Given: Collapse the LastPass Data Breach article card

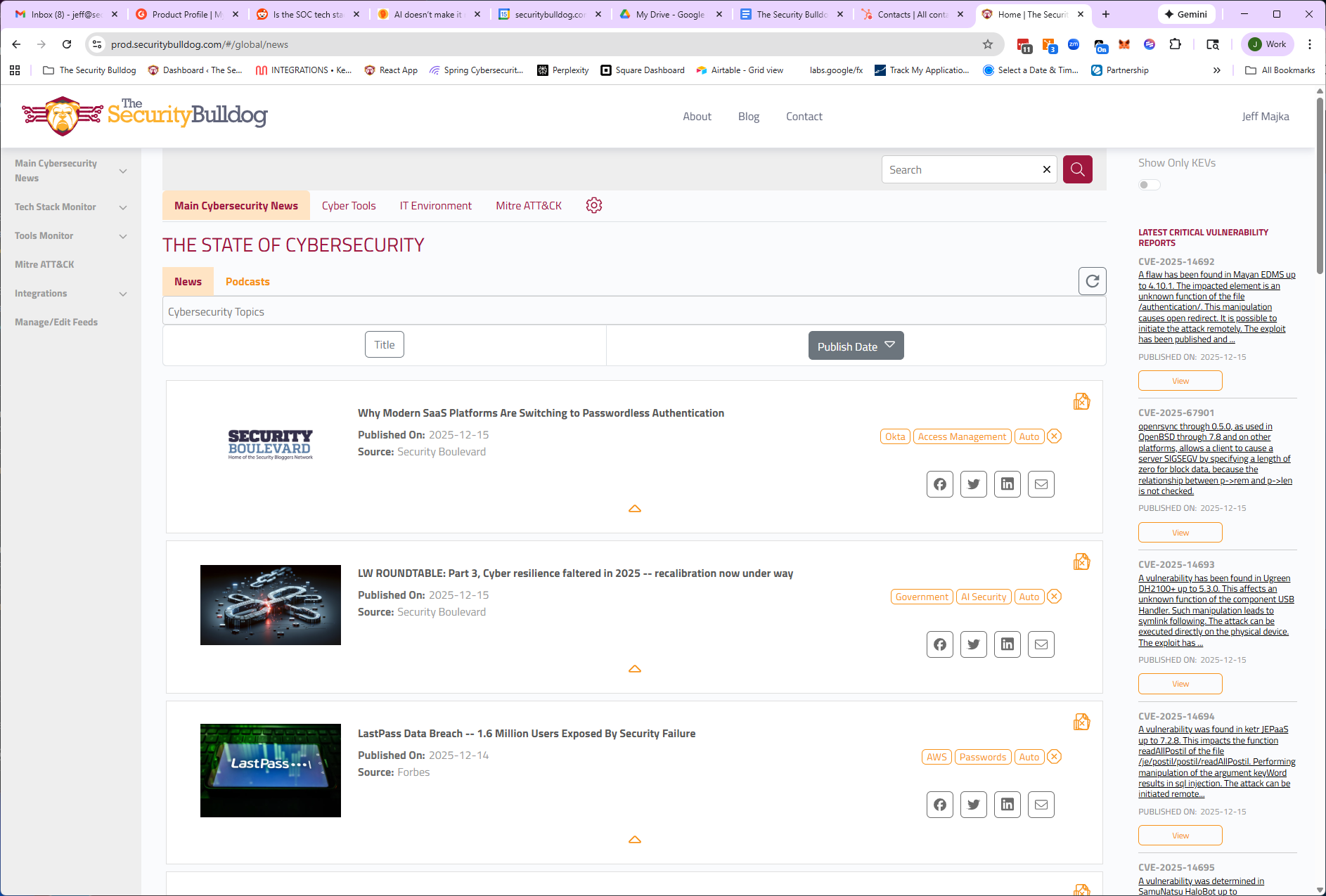Looking at the screenshot, I should point(635,840).
